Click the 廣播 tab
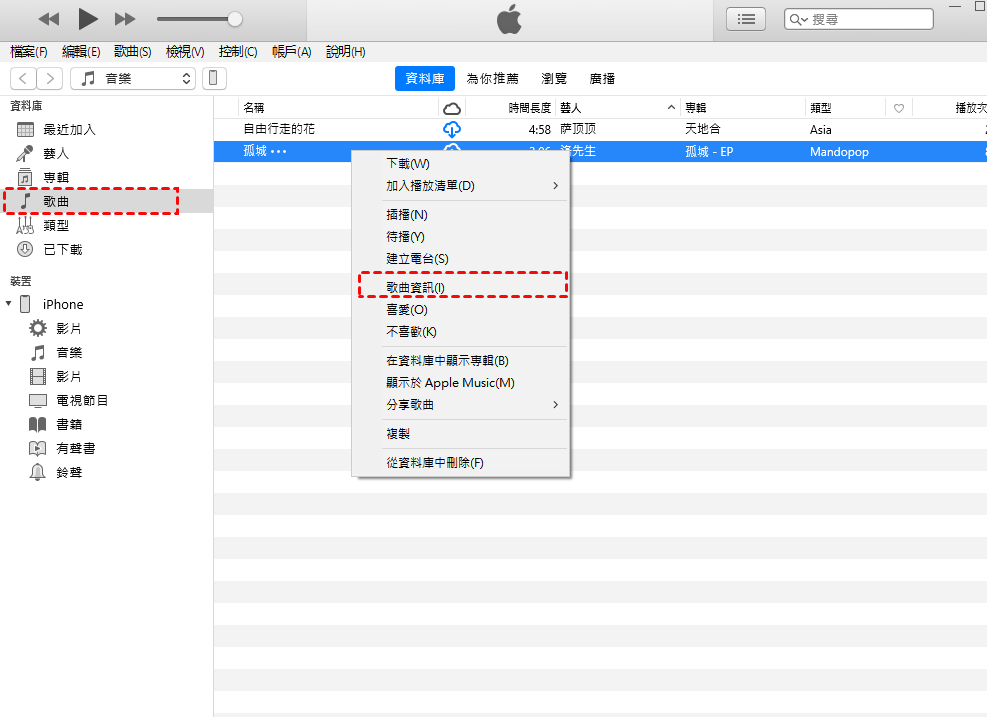 coord(602,79)
